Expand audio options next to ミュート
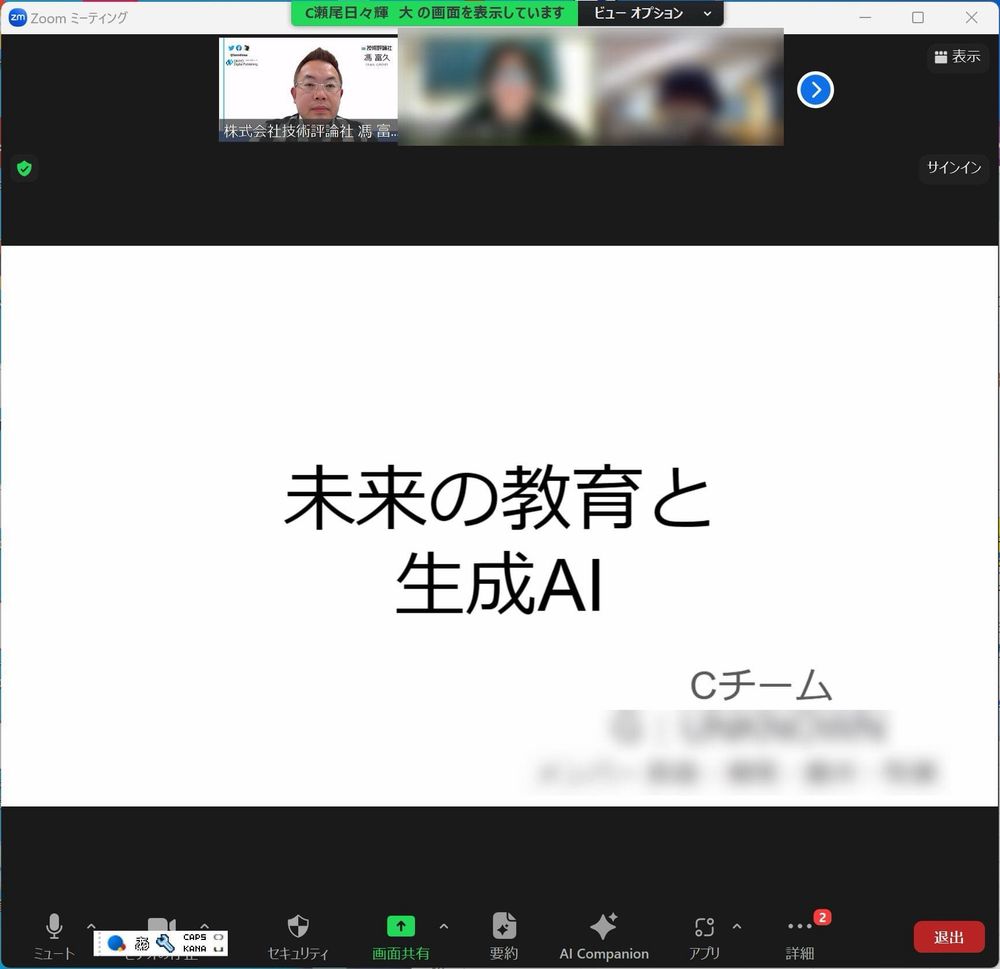 point(91,926)
